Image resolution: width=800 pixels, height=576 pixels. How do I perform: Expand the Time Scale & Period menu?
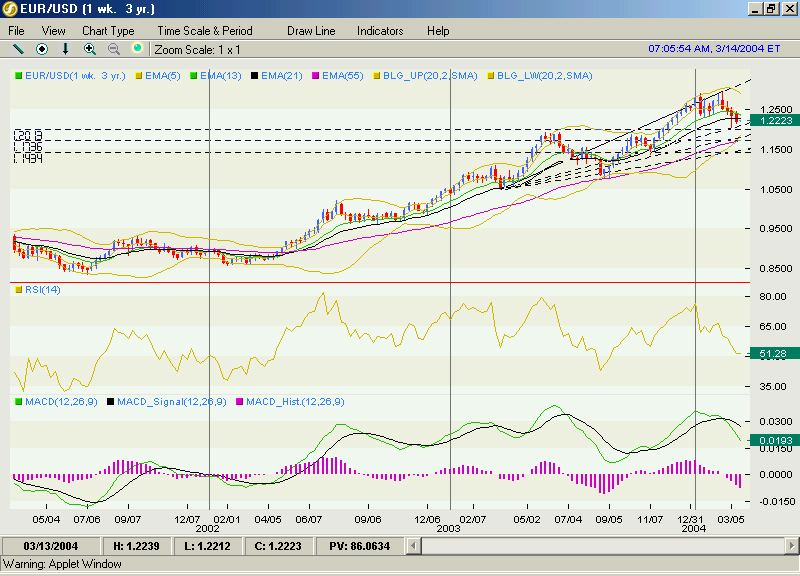click(205, 31)
